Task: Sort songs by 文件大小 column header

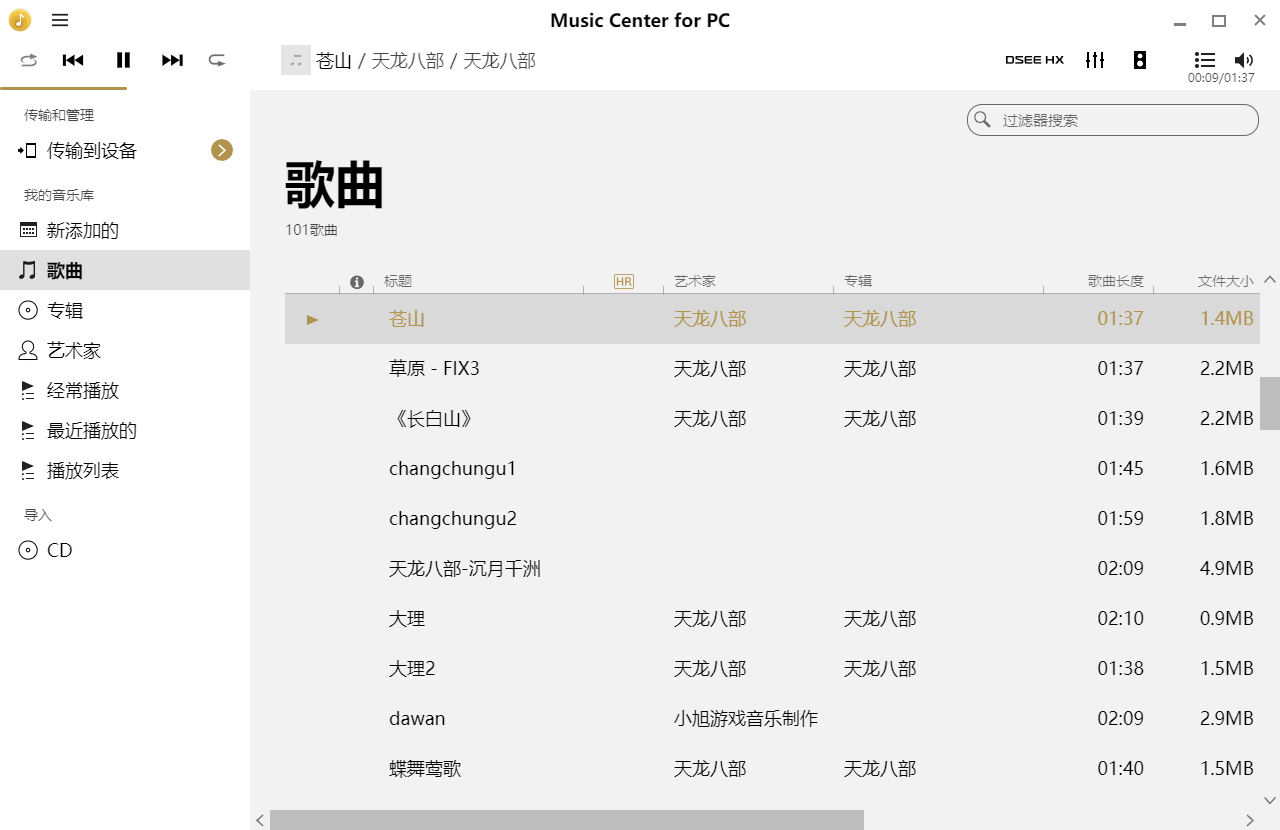Action: [x=1225, y=282]
